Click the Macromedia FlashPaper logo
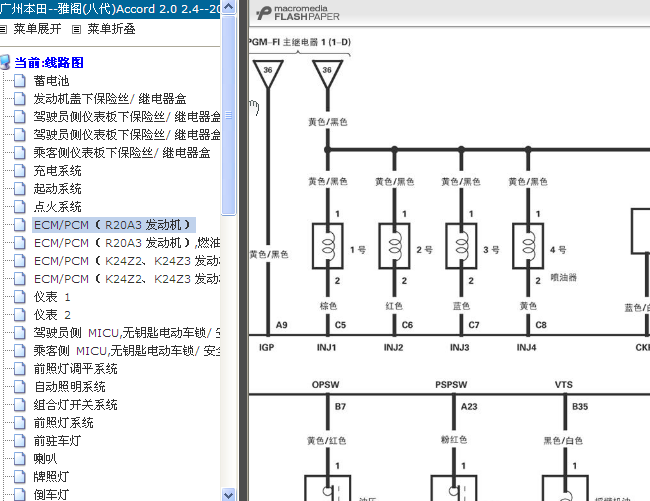Screen dimensions: 650x501 [x=297, y=13]
